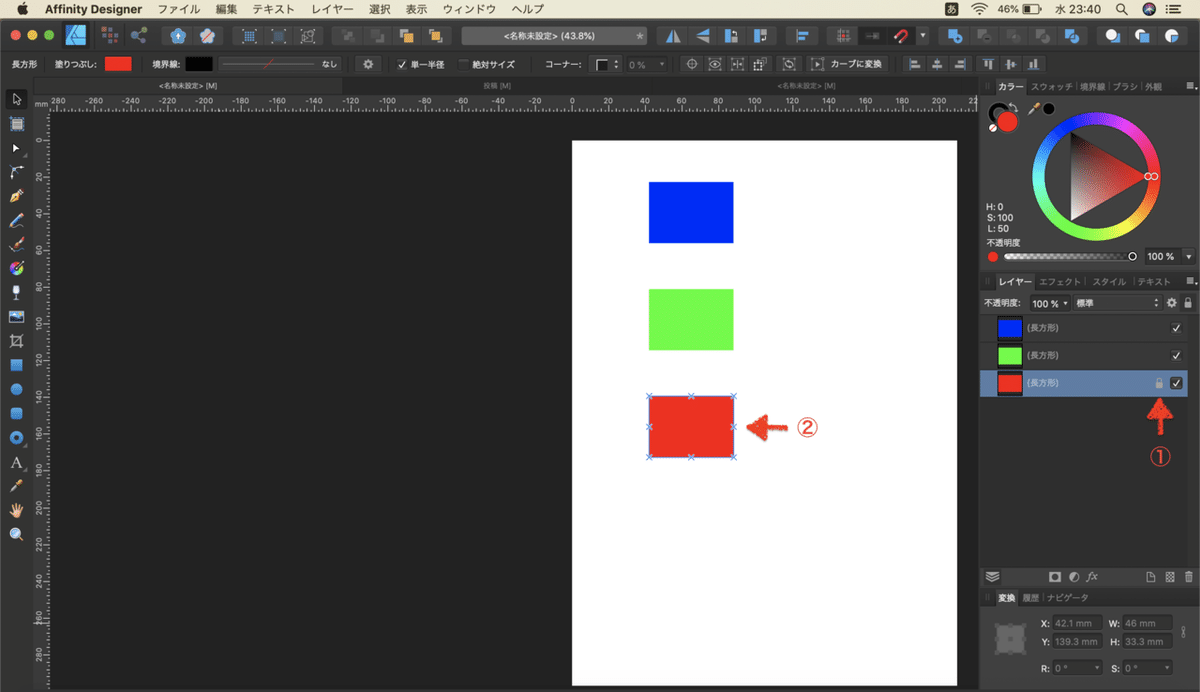Unlock the red rectangle layer lock icon
Image resolution: width=1200 pixels, height=692 pixels.
point(1159,383)
